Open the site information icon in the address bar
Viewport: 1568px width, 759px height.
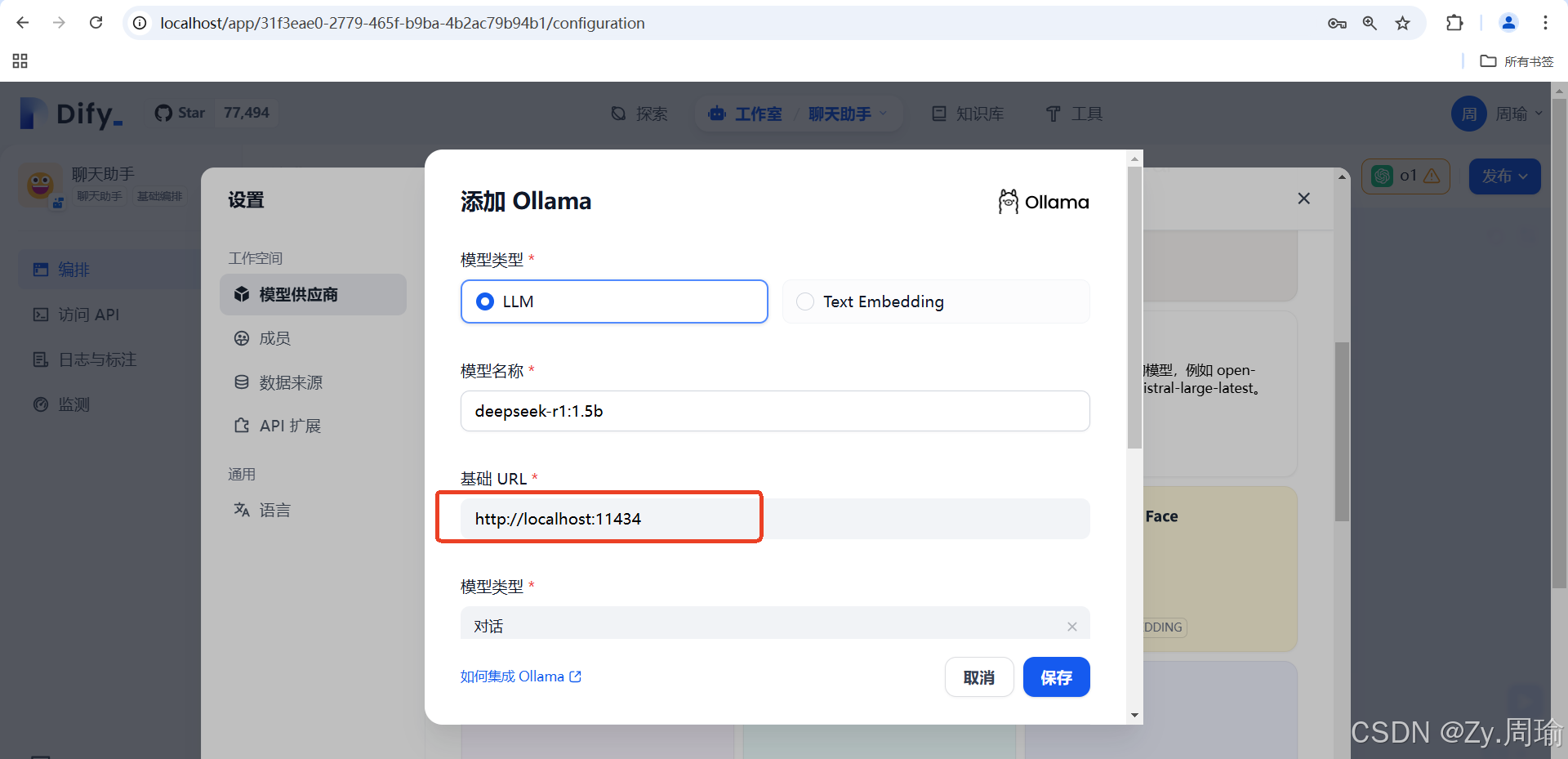click(x=140, y=23)
